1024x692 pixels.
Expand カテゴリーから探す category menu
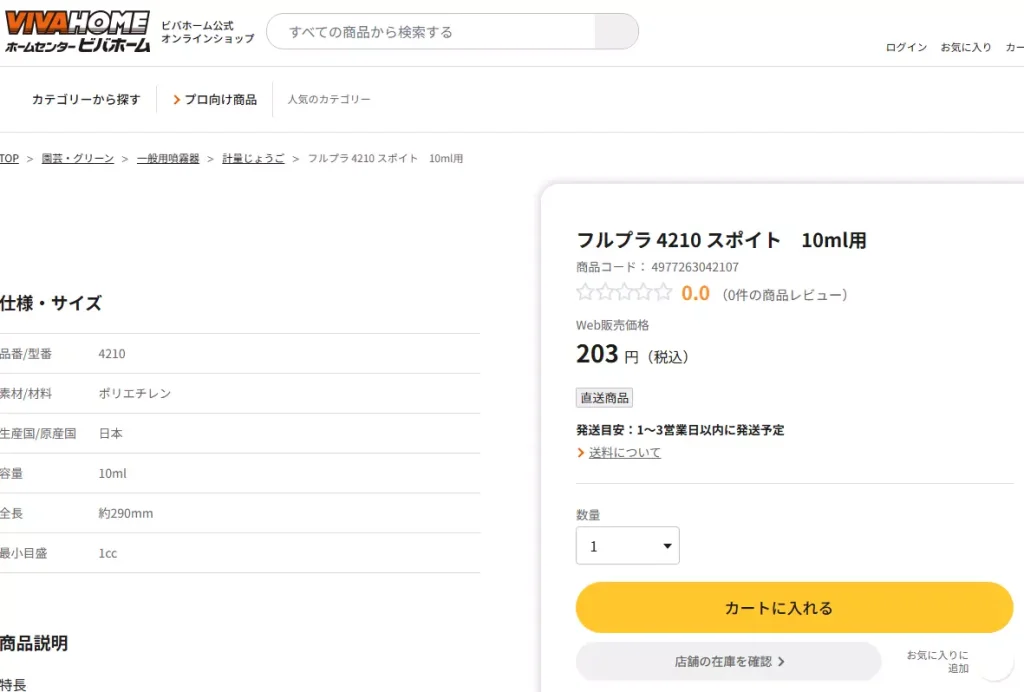click(x=84, y=99)
